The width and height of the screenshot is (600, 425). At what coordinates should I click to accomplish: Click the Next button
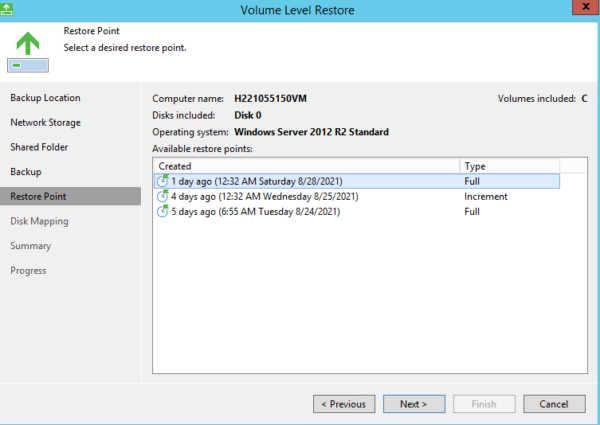413,404
